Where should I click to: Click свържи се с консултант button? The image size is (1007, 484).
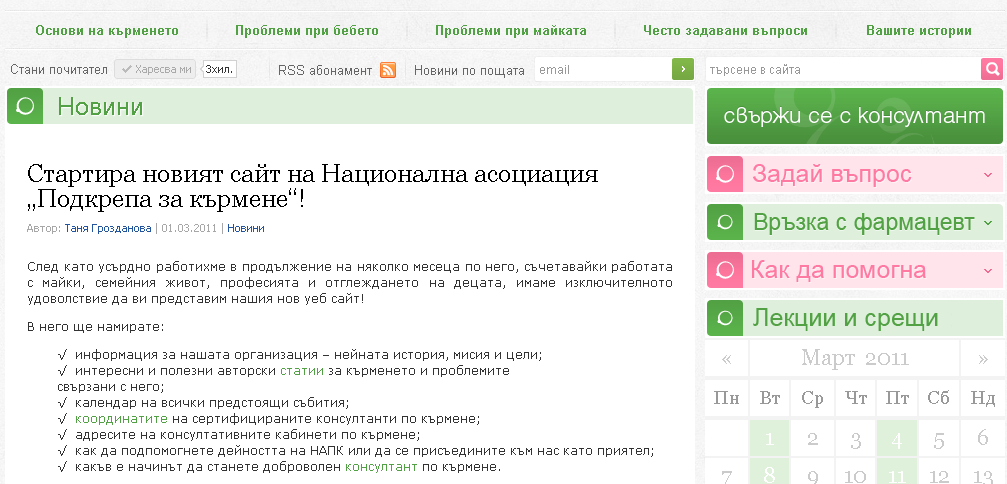click(854, 116)
